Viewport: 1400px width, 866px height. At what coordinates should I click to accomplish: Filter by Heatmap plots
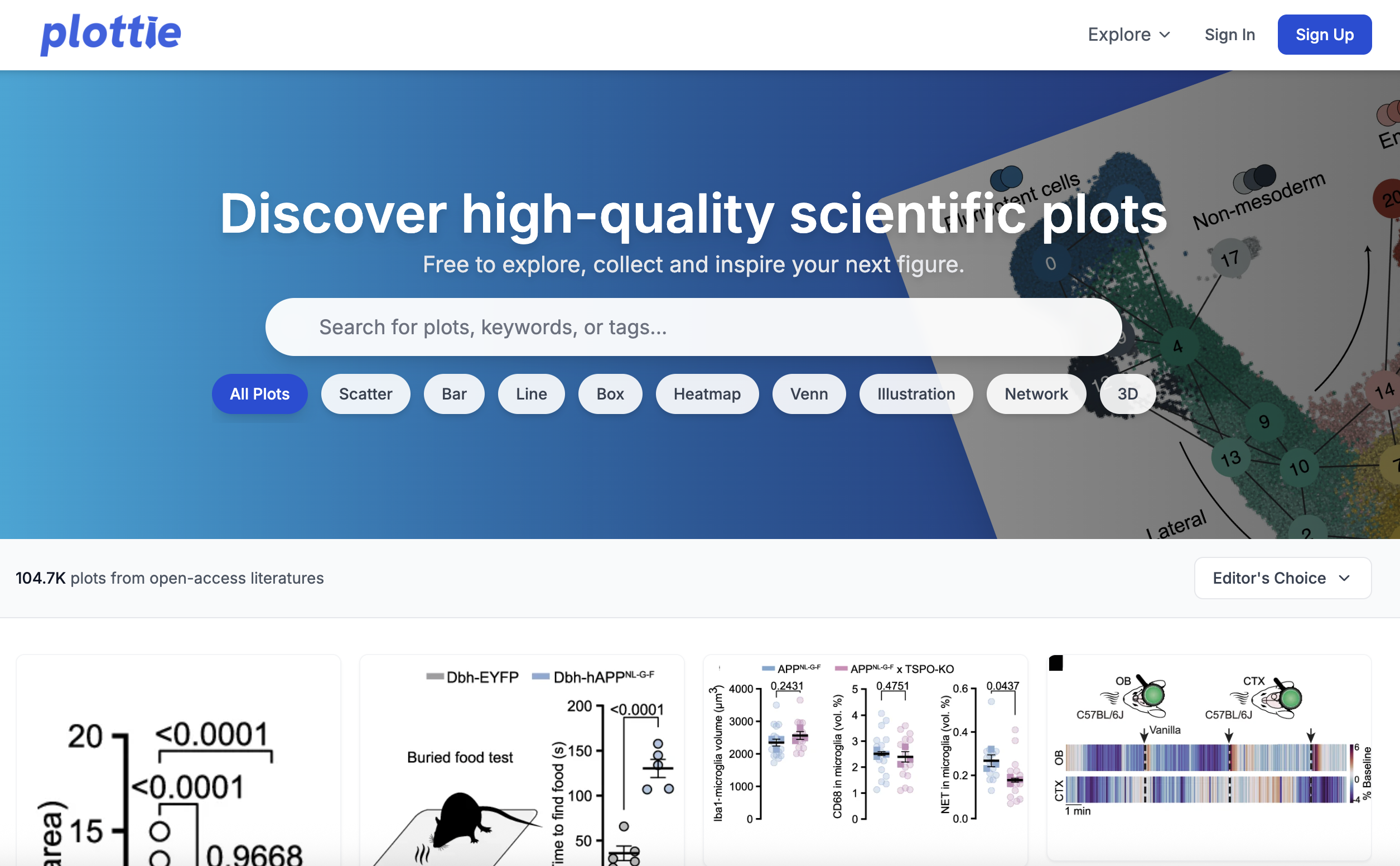pos(707,394)
